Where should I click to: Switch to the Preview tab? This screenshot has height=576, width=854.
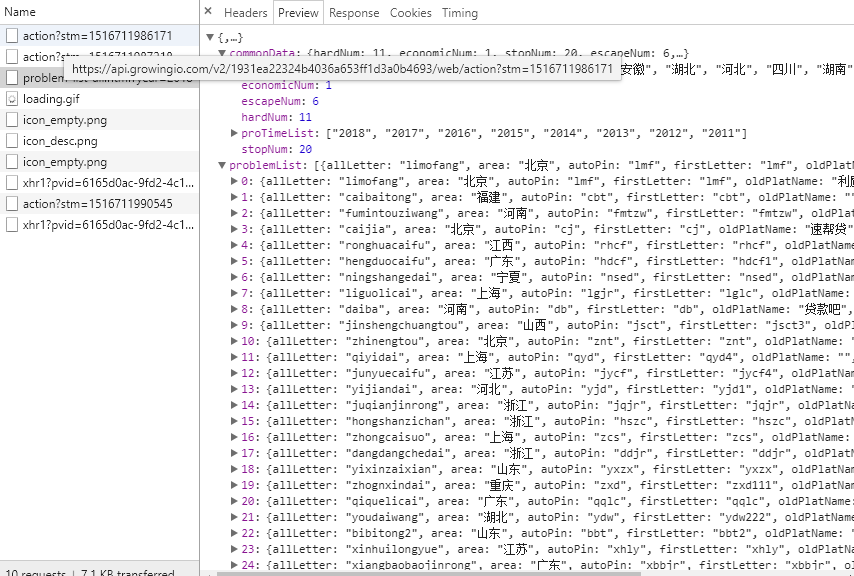coord(298,13)
